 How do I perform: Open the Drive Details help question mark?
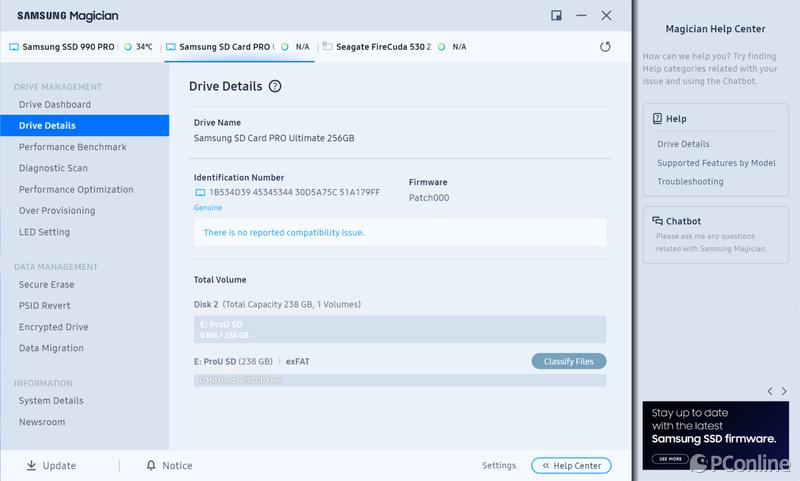pyautogui.click(x=275, y=86)
